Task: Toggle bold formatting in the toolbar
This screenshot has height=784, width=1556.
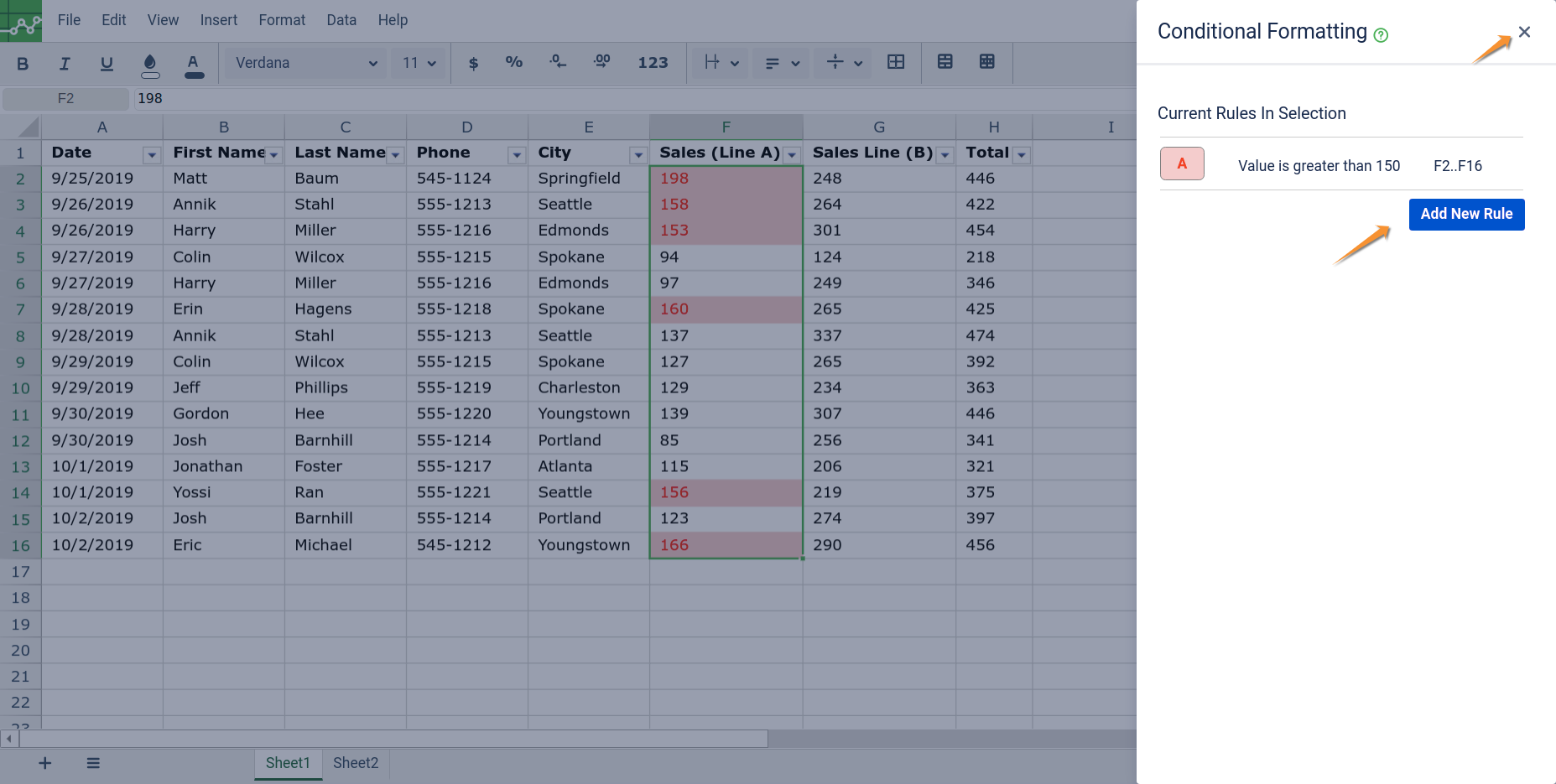Action: tap(23, 64)
